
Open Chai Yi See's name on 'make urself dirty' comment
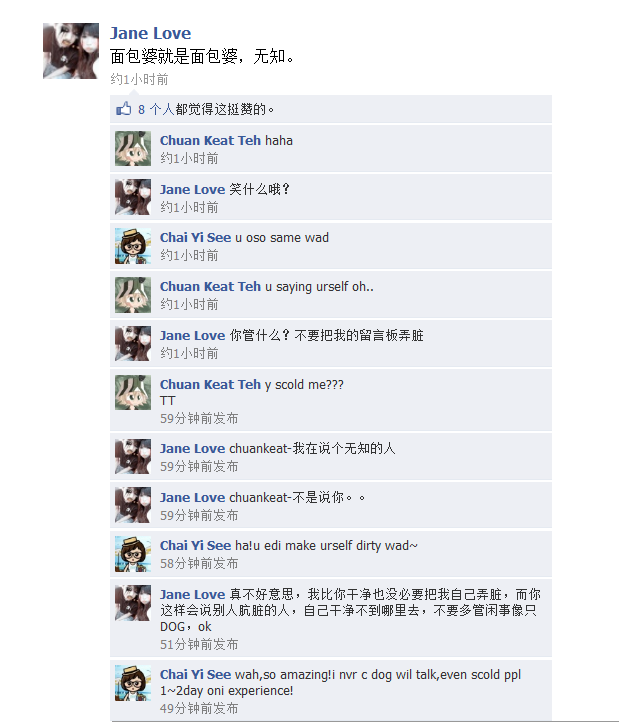195,546
